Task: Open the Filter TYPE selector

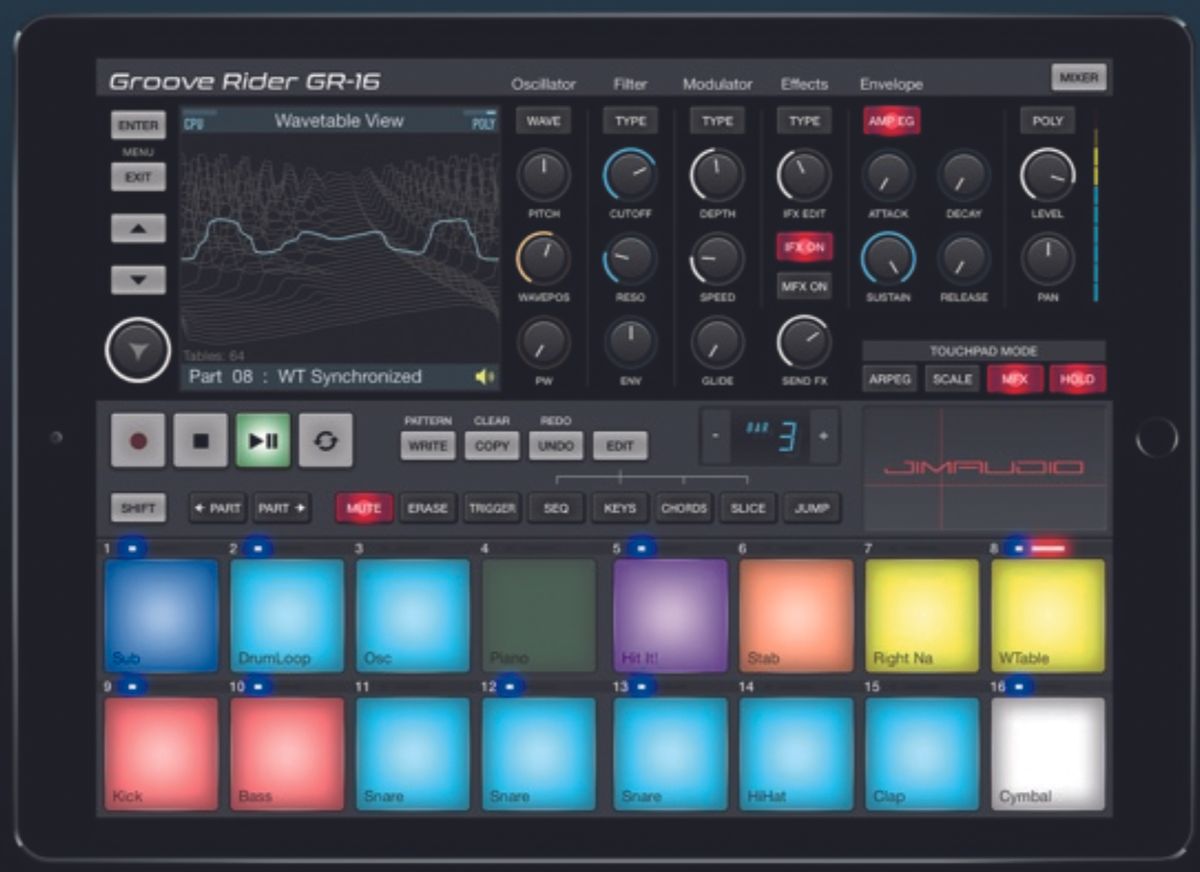Action: point(629,120)
